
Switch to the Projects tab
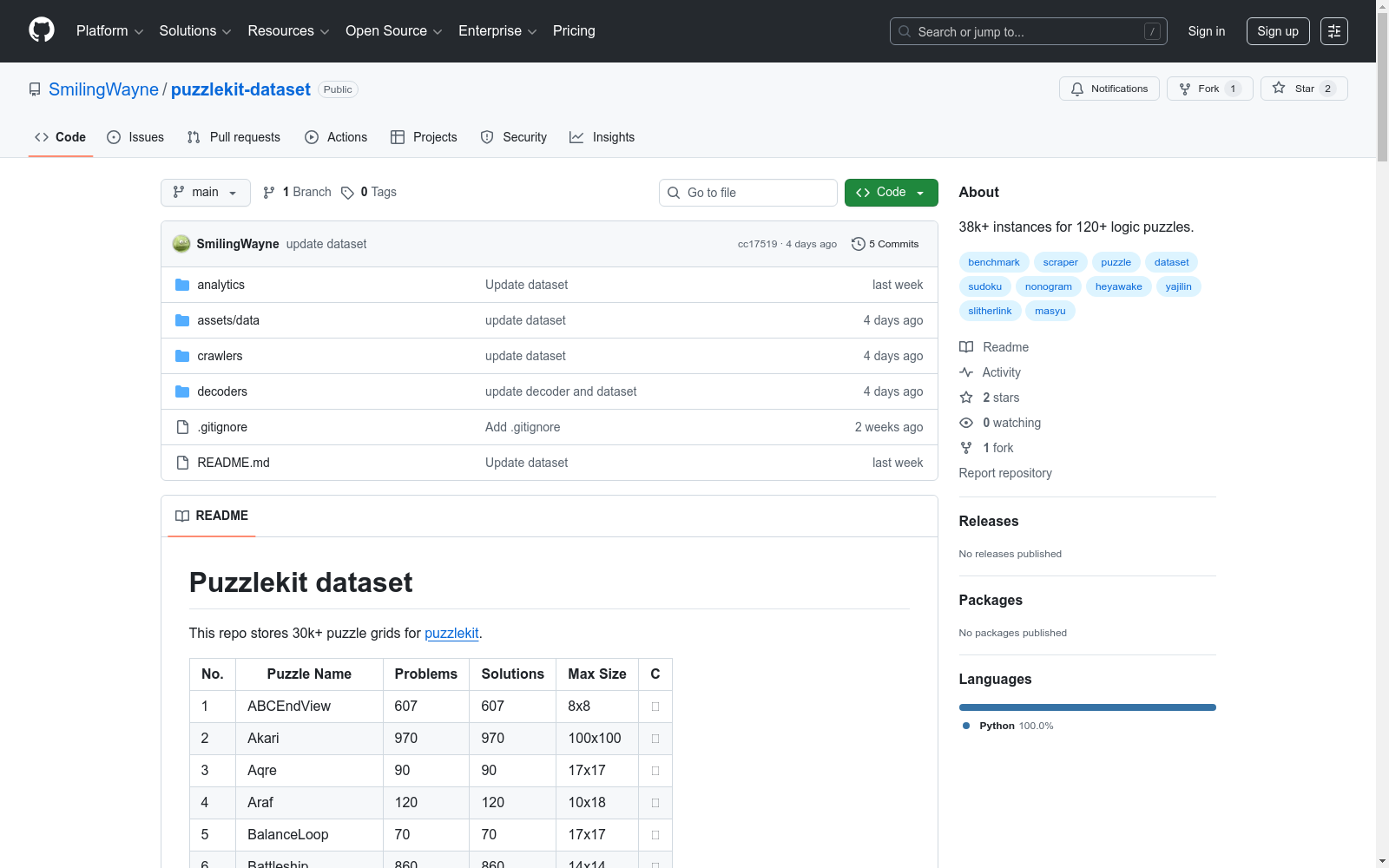pyautogui.click(x=424, y=137)
